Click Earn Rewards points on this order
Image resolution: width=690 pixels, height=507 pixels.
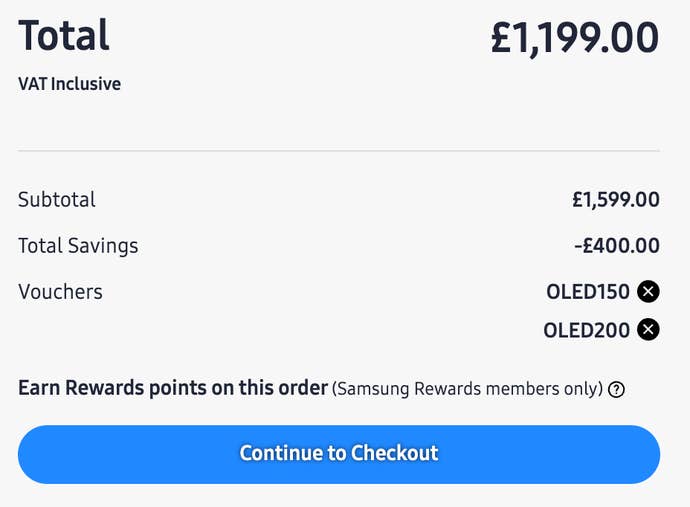(173, 388)
